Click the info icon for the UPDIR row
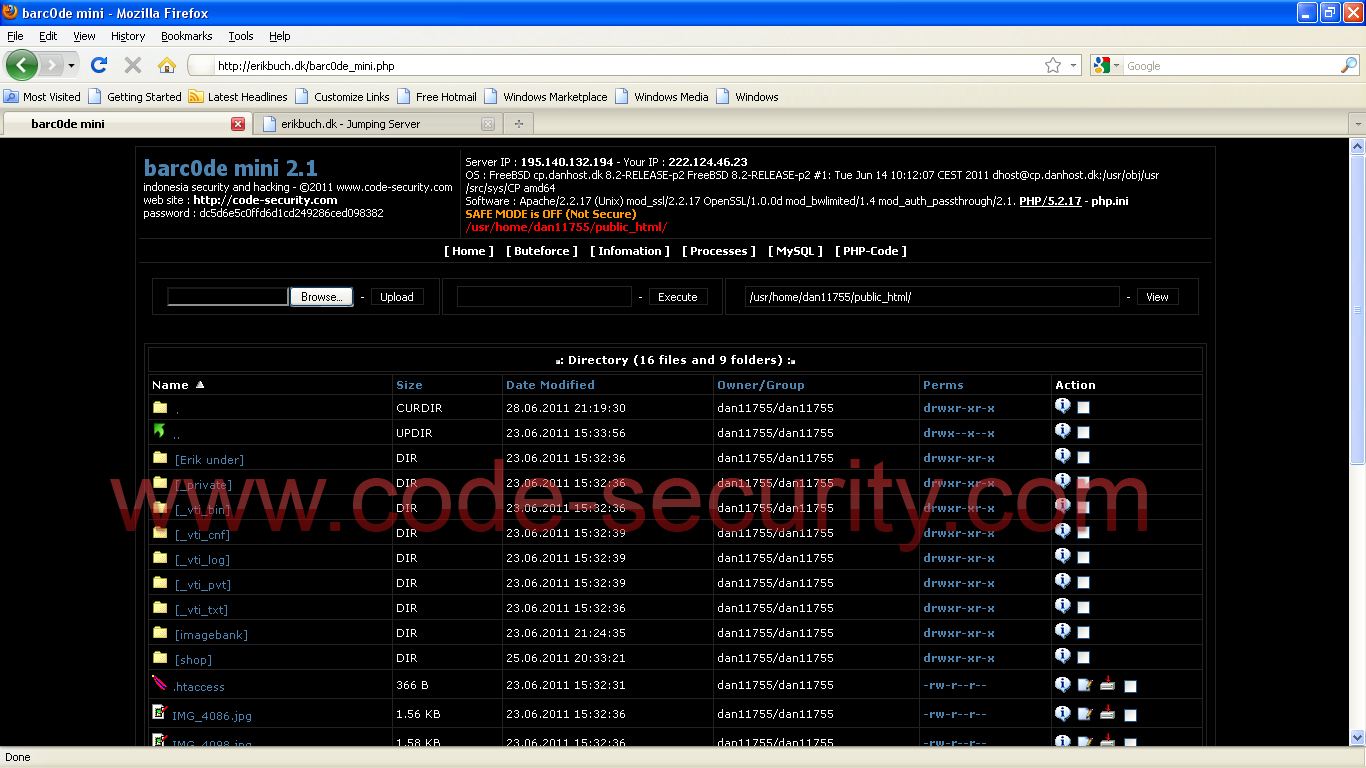Screen dimensions: 1366x768 [1063, 431]
